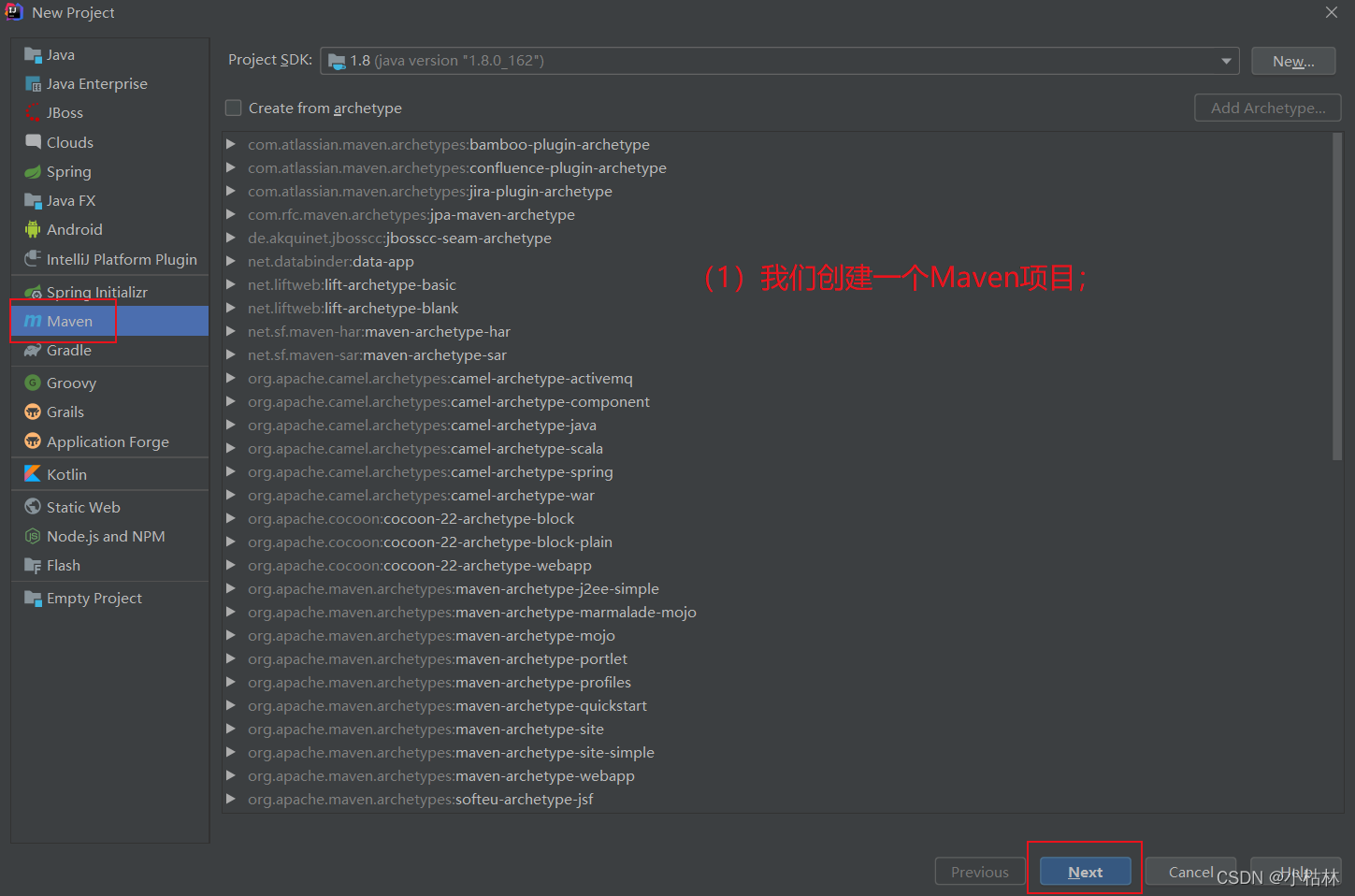The width and height of the screenshot is (1355, 896).
Task: Close the New Project dialog
Action: (1332, 12)
